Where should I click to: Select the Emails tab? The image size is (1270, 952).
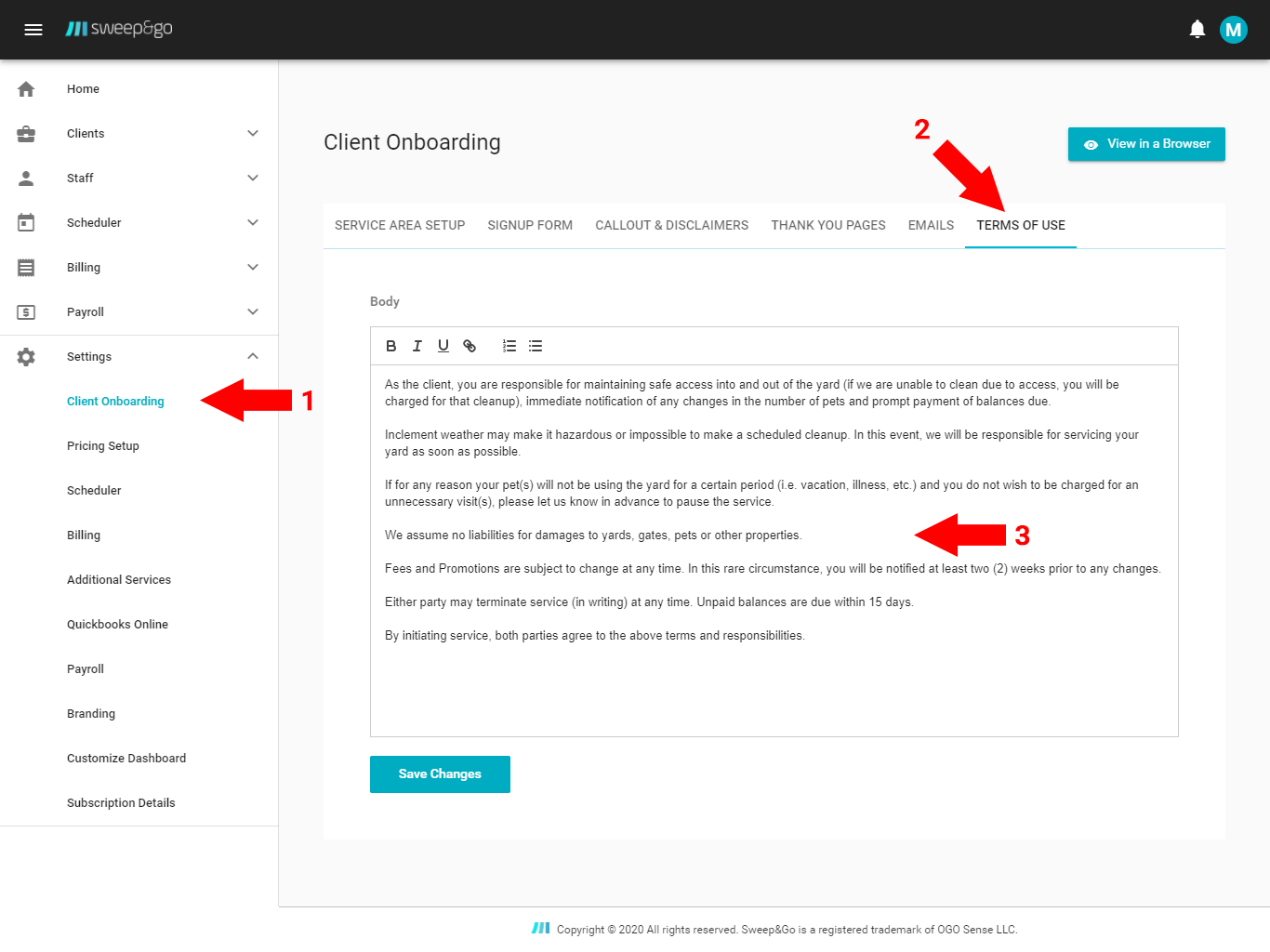[x=931, y=226]
